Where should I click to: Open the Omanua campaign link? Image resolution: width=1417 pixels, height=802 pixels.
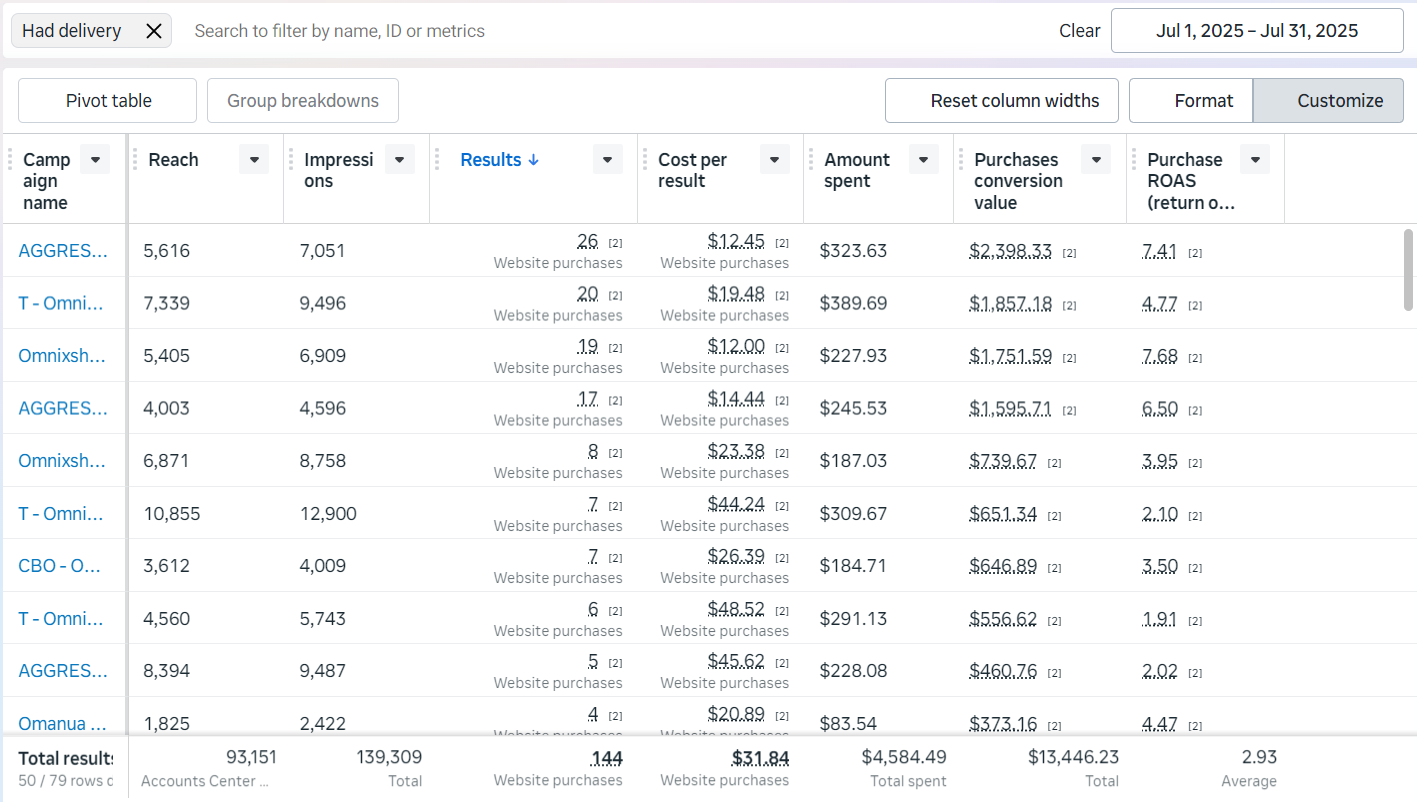pyautogui.click(x=62, y=723)
